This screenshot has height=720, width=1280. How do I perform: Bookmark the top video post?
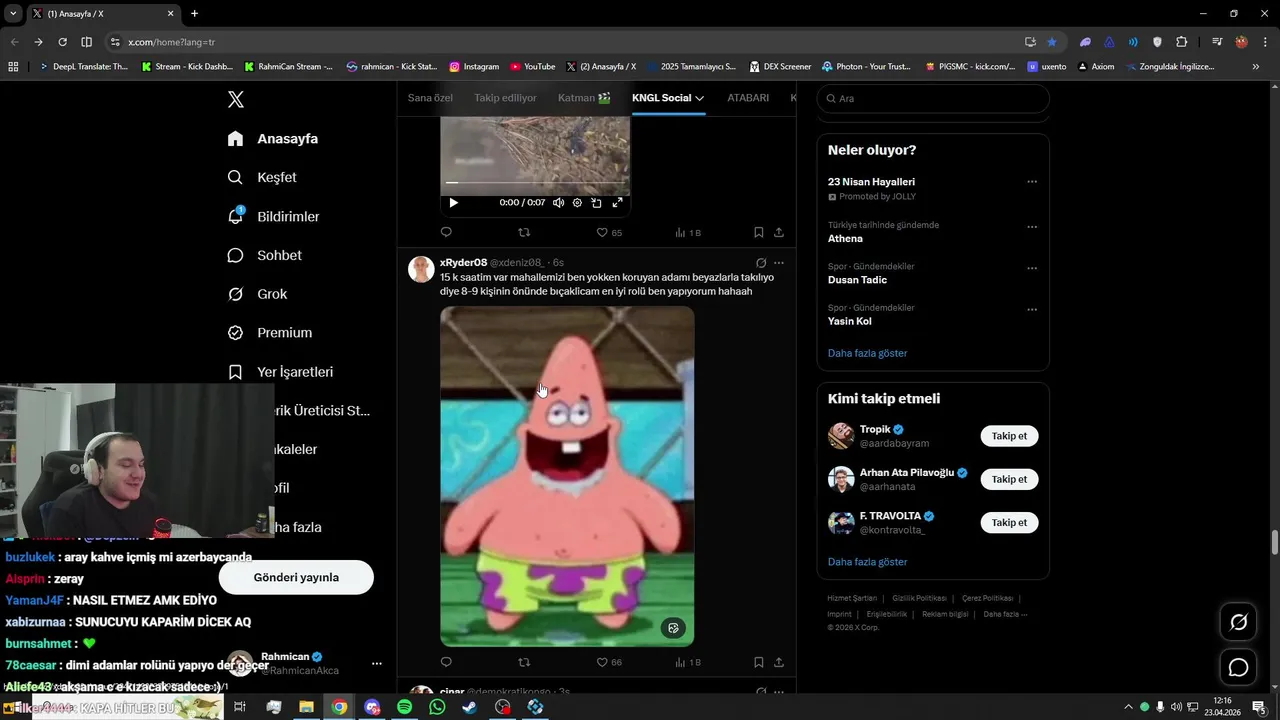point(758,232)
